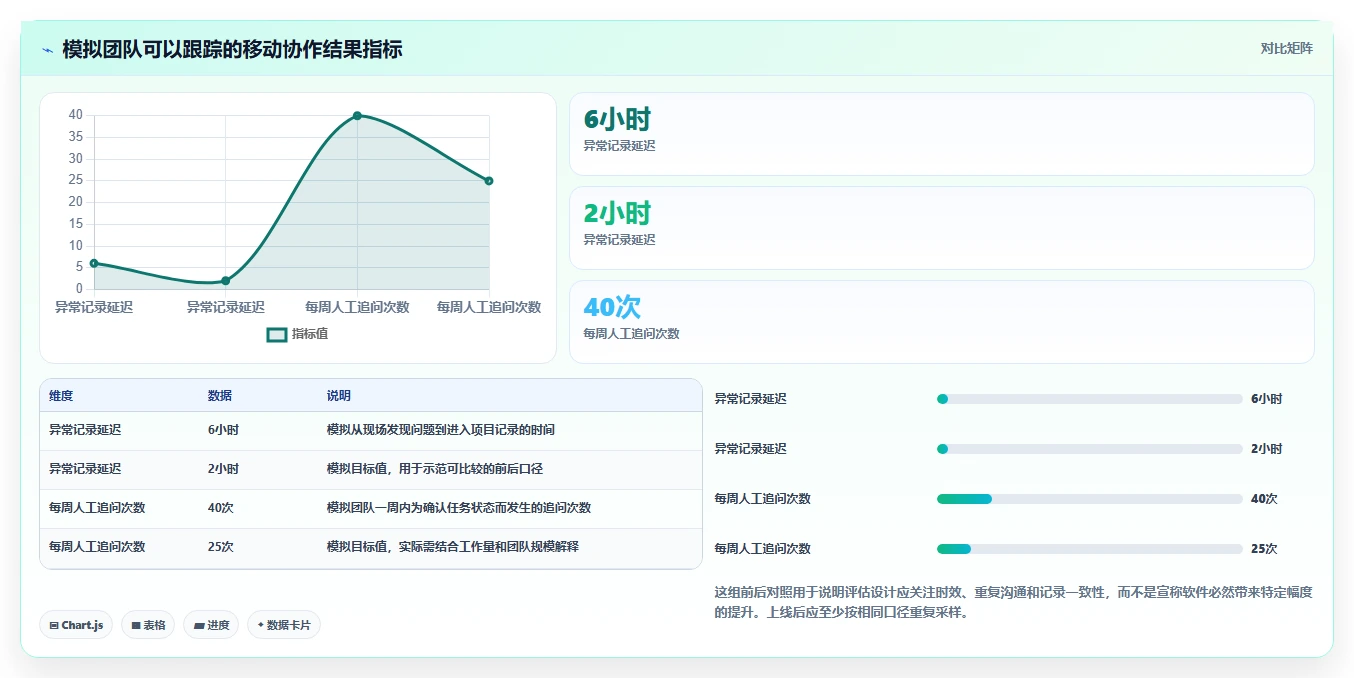1354x678 pixels.
Task: Click the 数据卡片 tag chip
Action: pyautogui.click(x=284, y=625)
